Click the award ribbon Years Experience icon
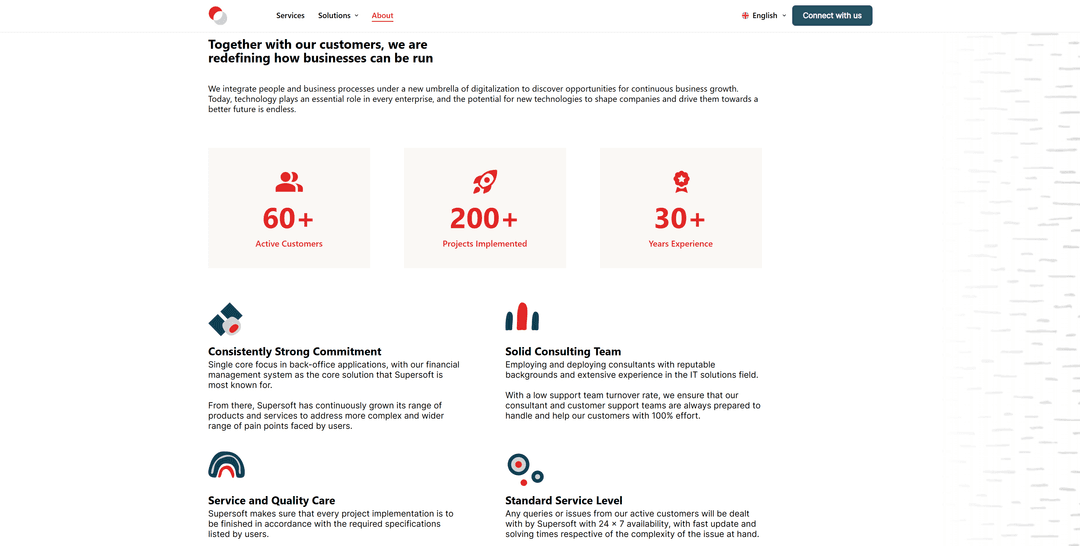1080x546 pixels. [681, 181]
